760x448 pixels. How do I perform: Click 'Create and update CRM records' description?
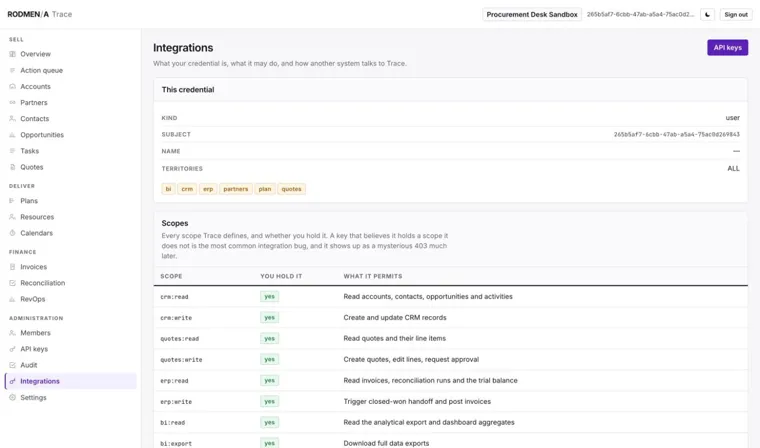[x=395, y=318]
